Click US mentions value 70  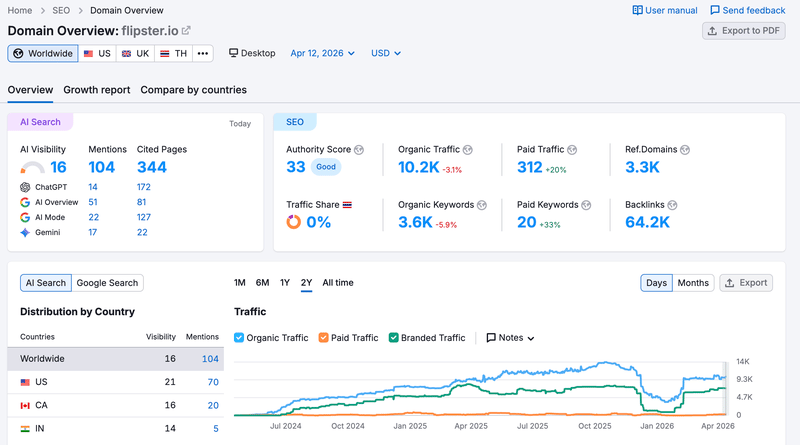coord(213,382)
